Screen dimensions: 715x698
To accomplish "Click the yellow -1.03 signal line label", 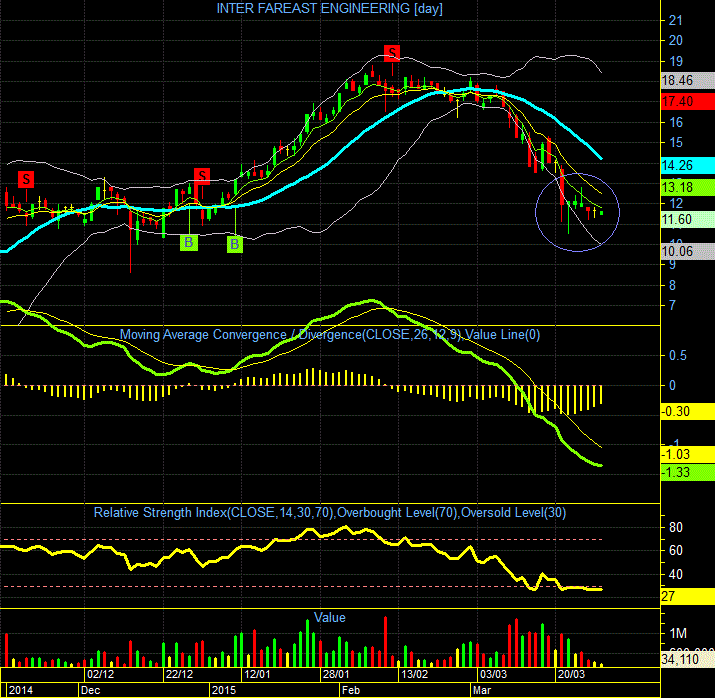I will 687,455.
